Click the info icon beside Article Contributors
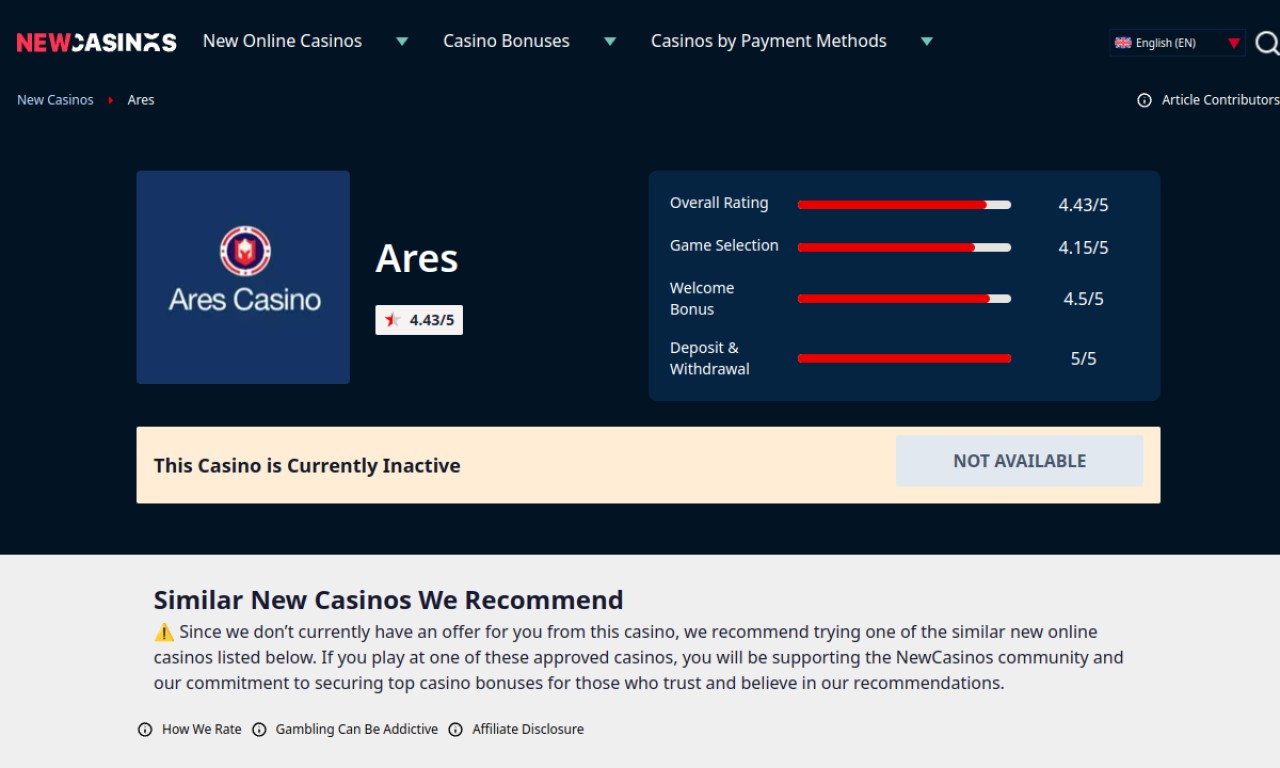This screenshot has height=768, width=1280. [x=1144, y=100]
